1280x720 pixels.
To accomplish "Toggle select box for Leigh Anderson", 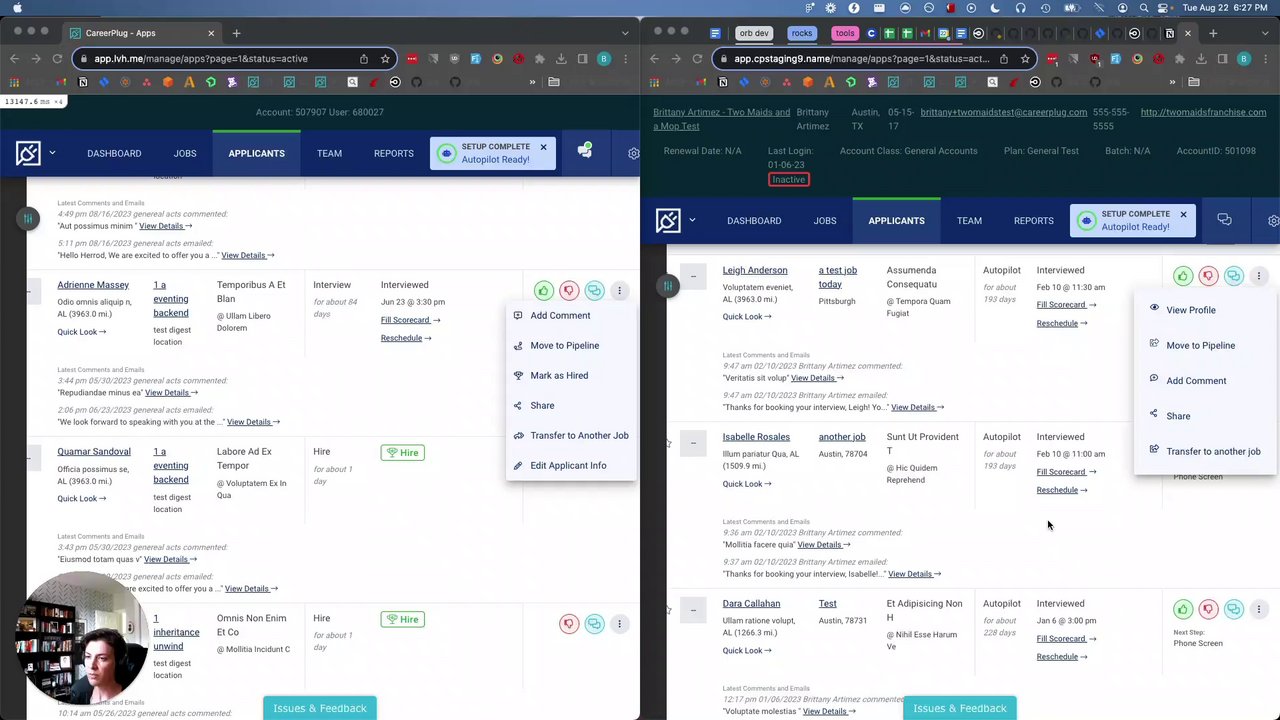I will 693,276.
